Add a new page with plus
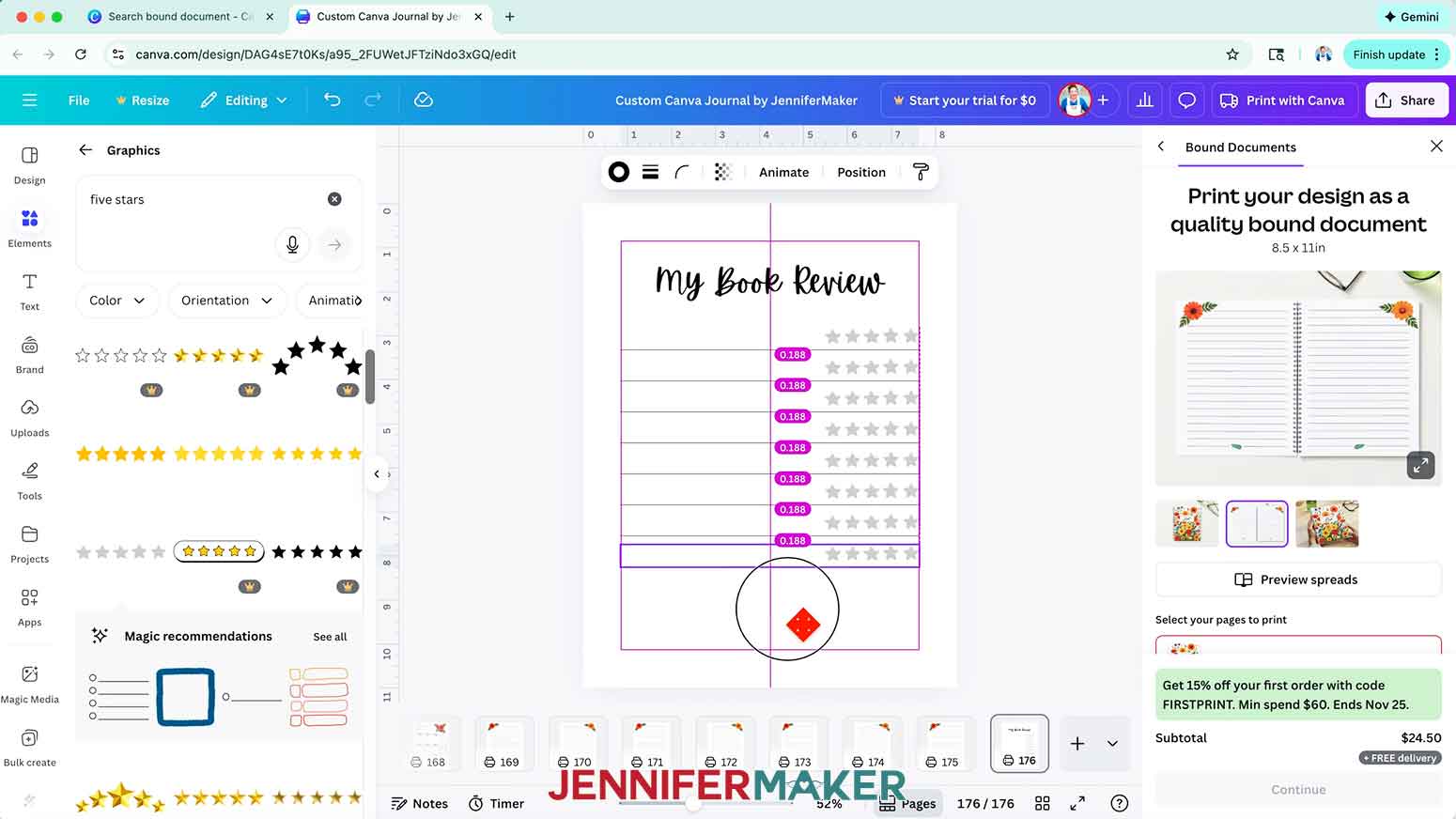 [1077, 743]
